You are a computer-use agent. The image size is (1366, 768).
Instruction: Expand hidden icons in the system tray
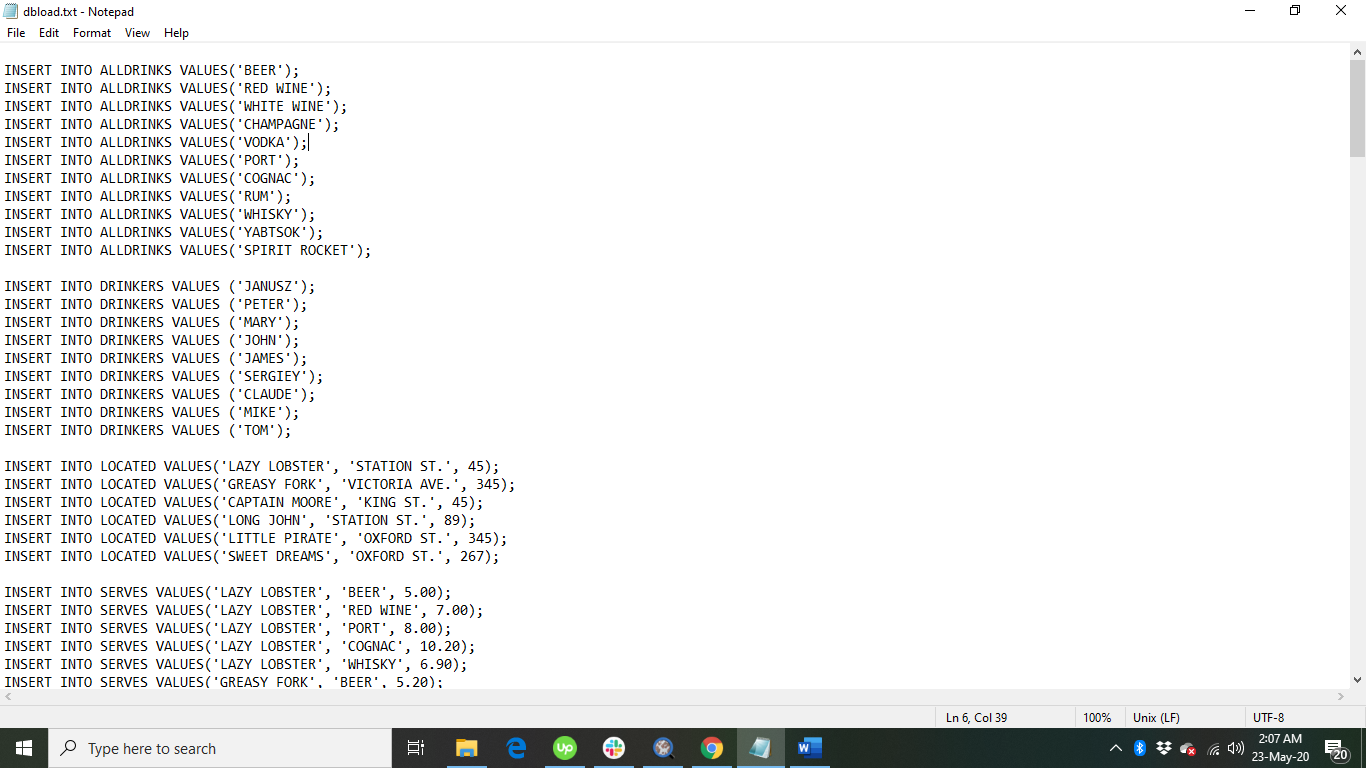coord(1115,747)
